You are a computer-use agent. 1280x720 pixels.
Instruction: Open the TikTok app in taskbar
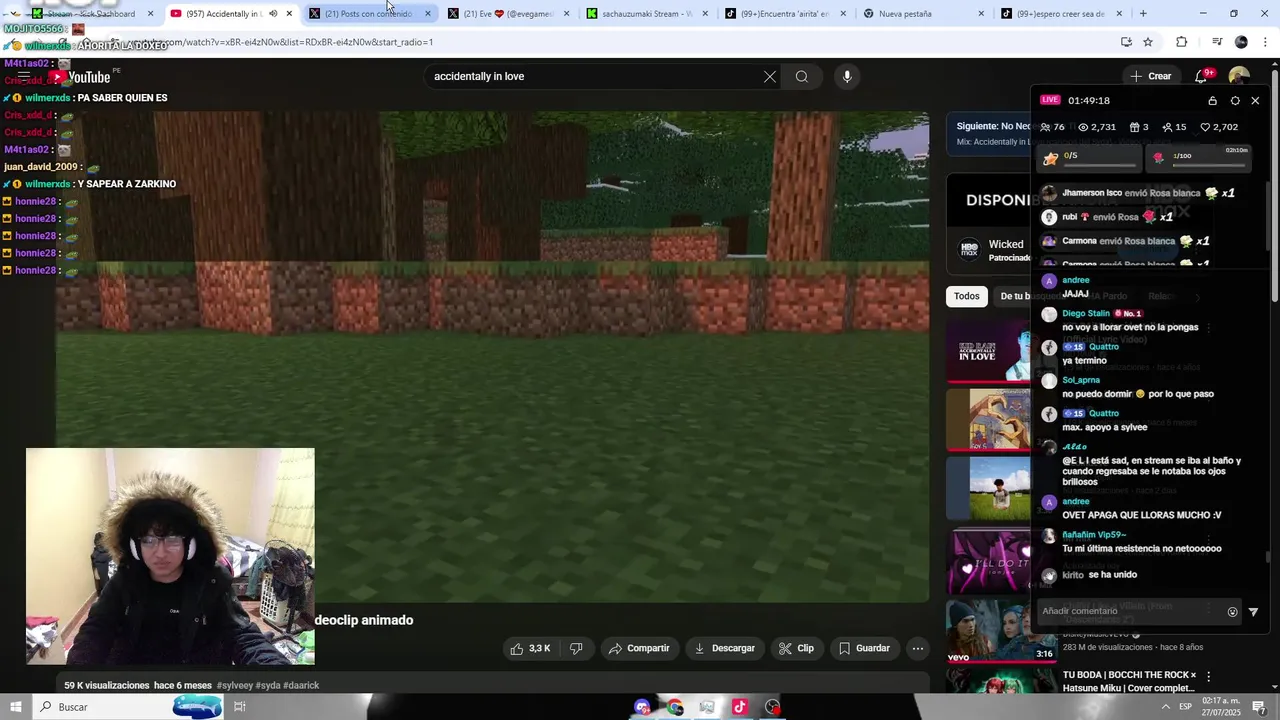[740, 707]
